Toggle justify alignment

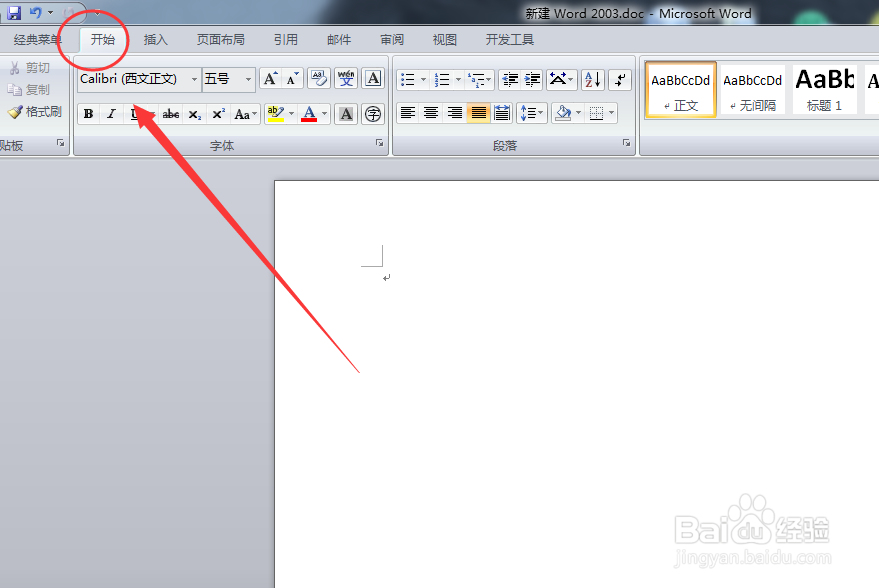click(478, 114)
